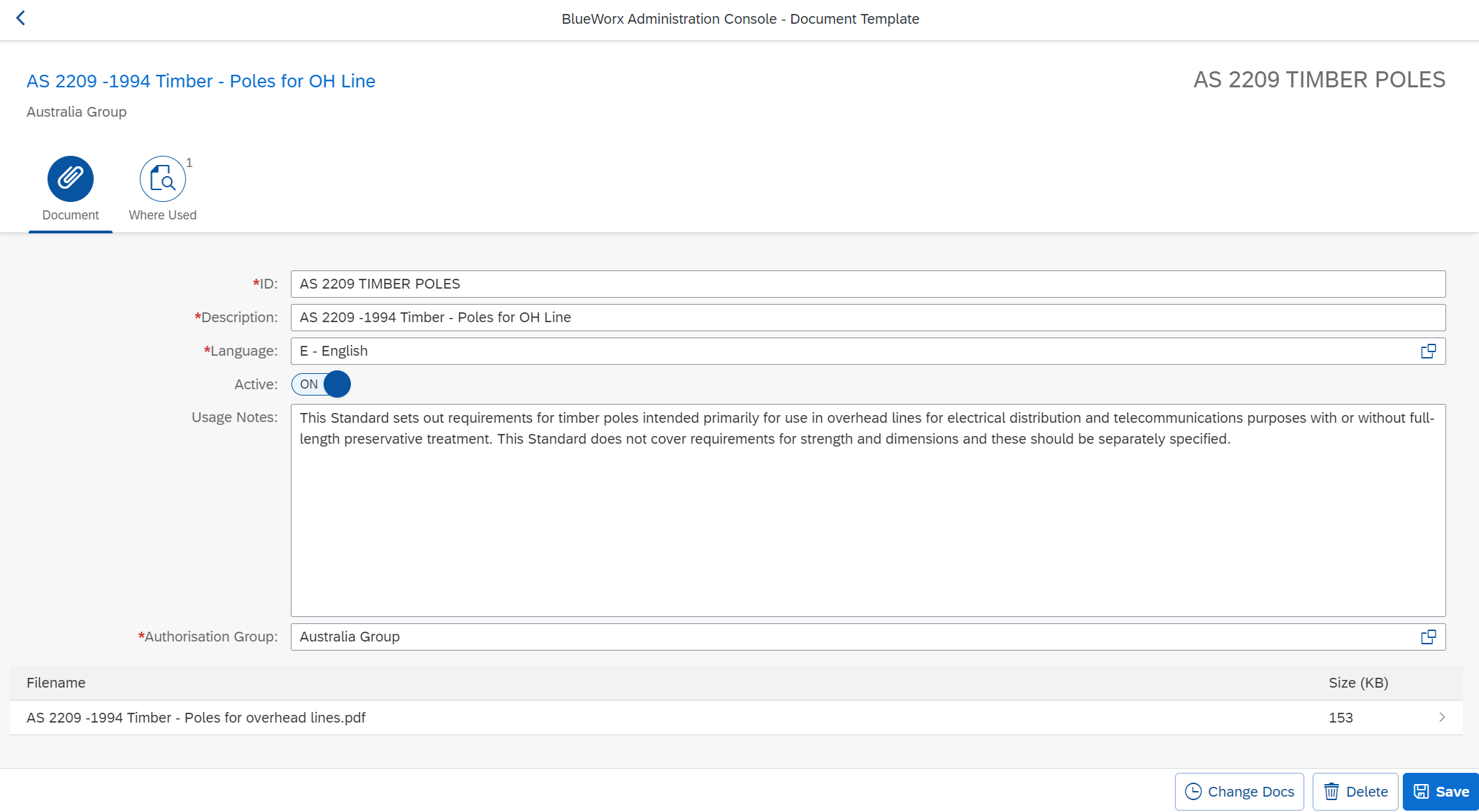This screenshot has width=1479, height=812.
Task: Click into the Description input field
Action: pos(867,317)
